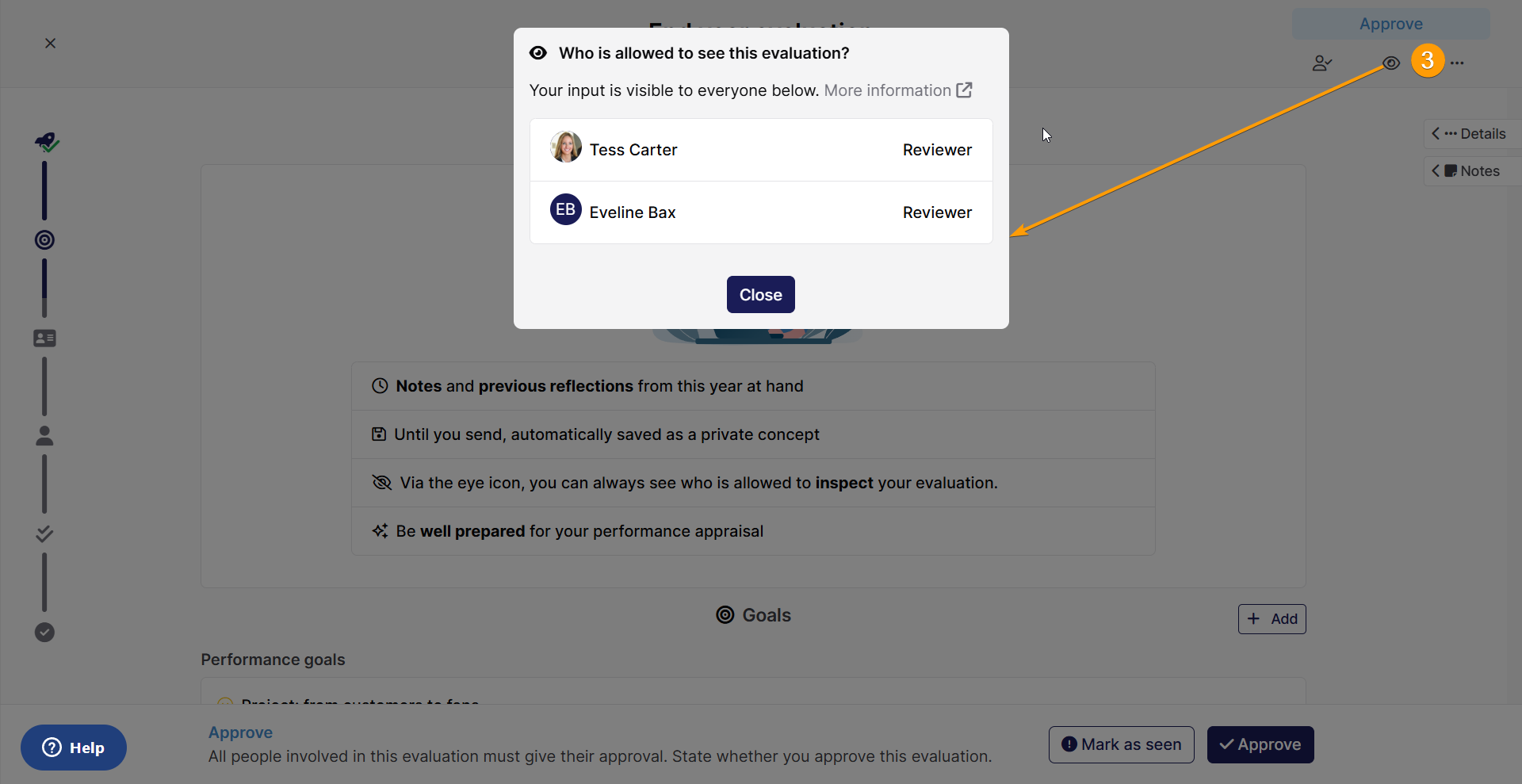Open the double-checkmark approval step

click(44, 534)
